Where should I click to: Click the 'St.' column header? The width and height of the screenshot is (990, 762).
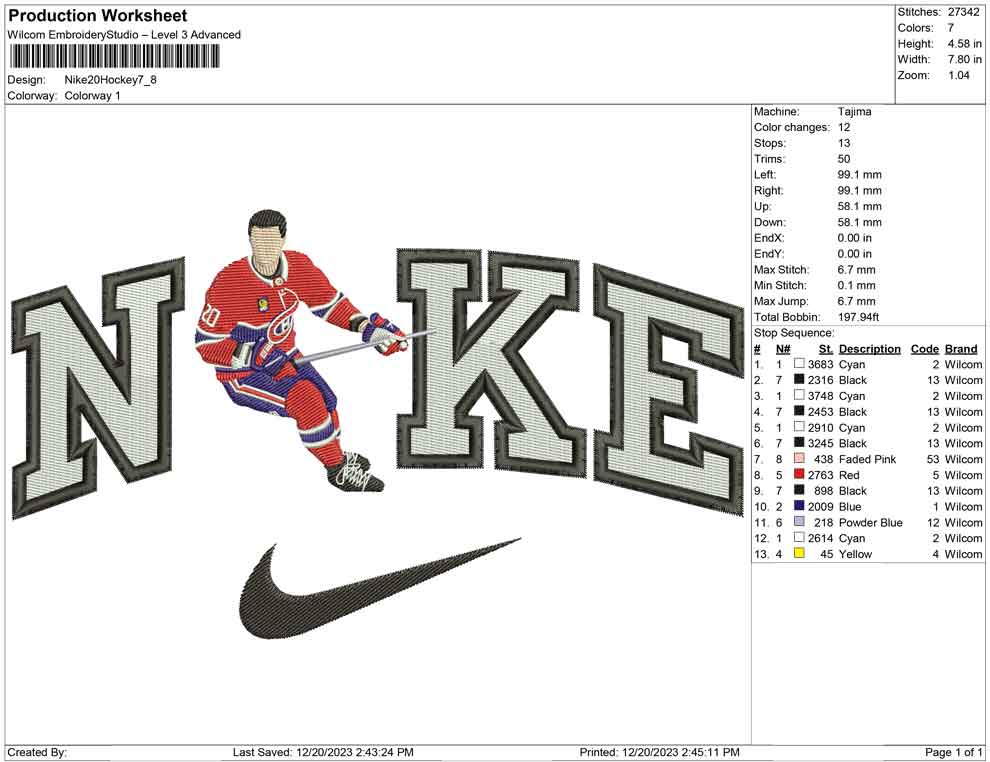[x=826, y=348]
